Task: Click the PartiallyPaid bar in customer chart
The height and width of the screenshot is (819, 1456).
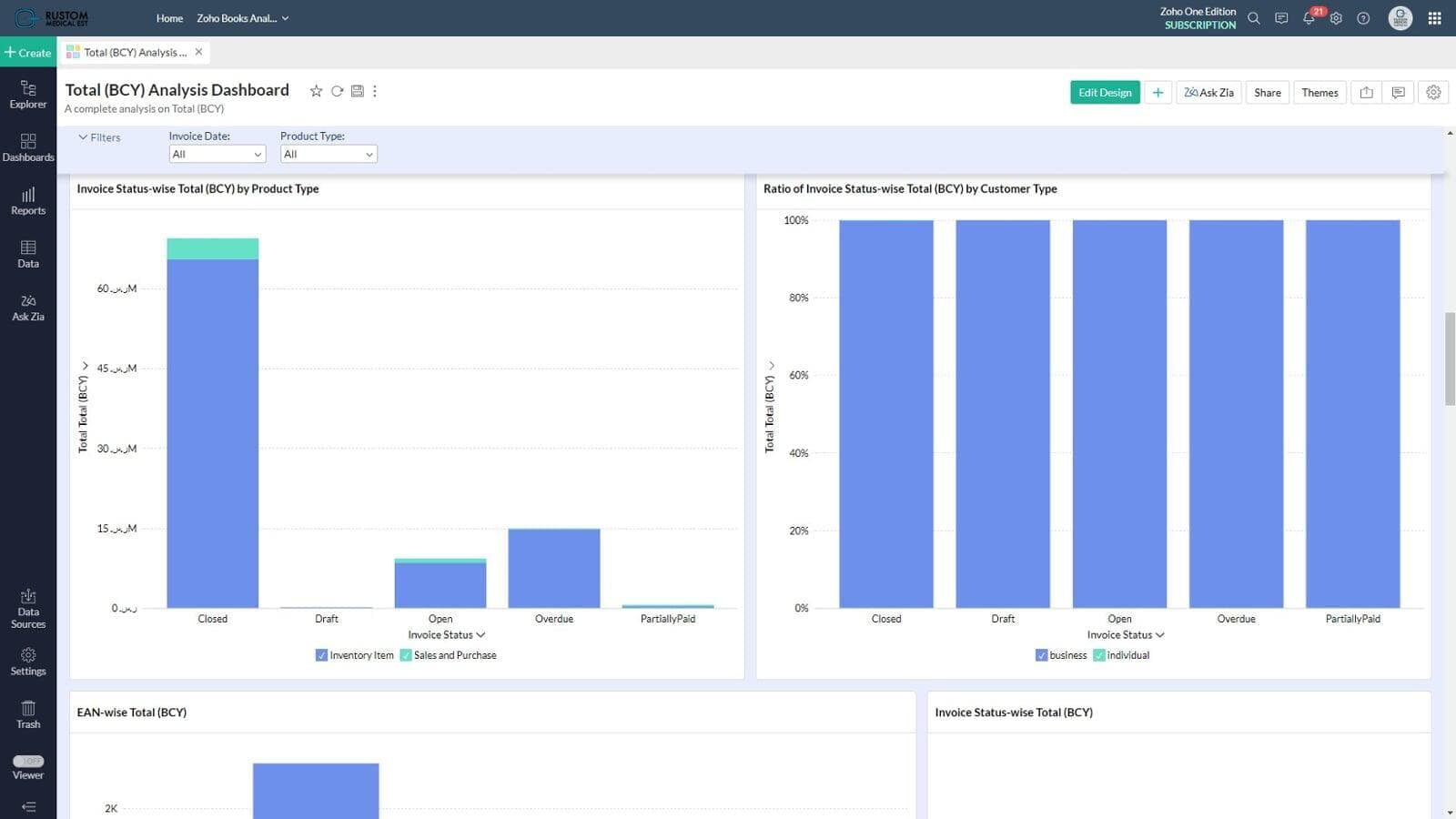Action: click(1352, 414)
